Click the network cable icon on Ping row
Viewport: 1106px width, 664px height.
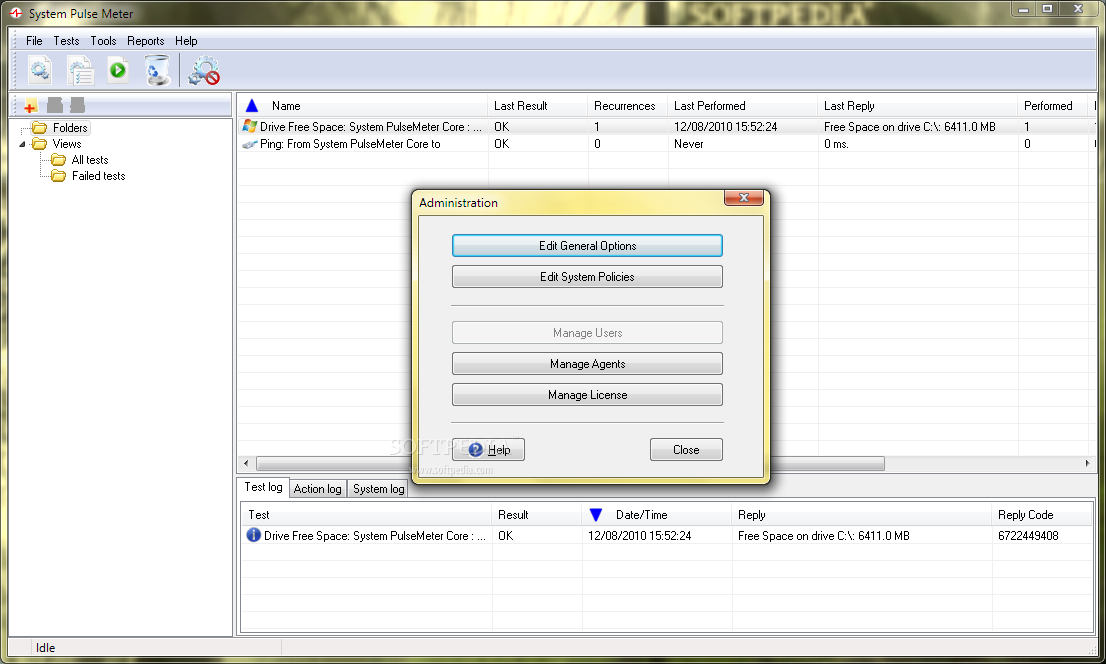point(249,144)
